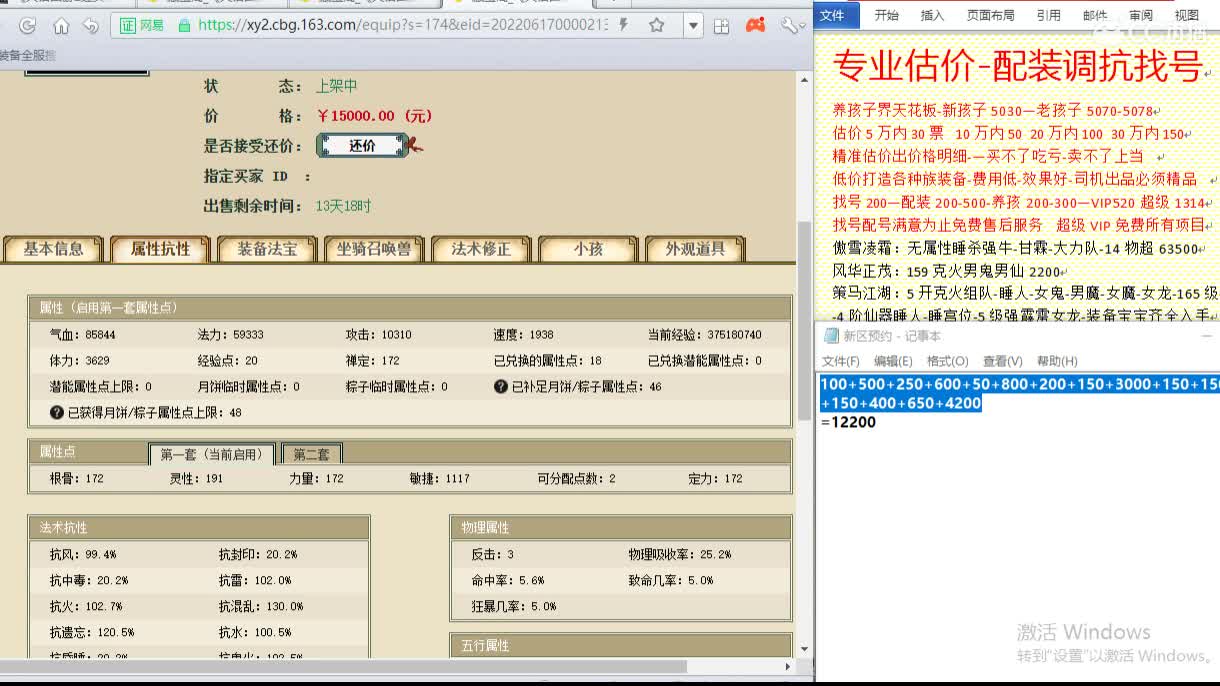The height and width of the screenshot is (686, 1220).
Task: Click the 上架中 status text
Action: pyautogui.click(x=337, y=87)
